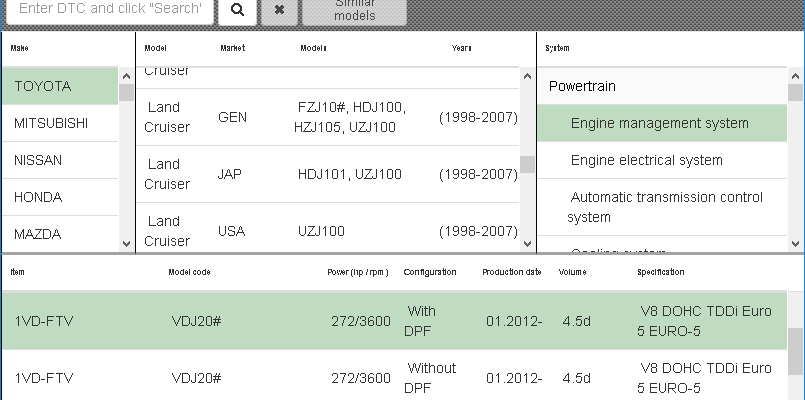Screen dimensions: 805x400
Task: Select HONDA make
Action: (61, 197)
